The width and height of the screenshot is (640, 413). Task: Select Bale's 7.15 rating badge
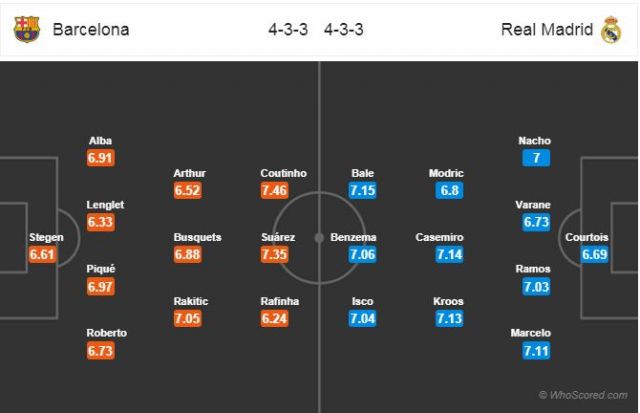click(x=362, y=190)
